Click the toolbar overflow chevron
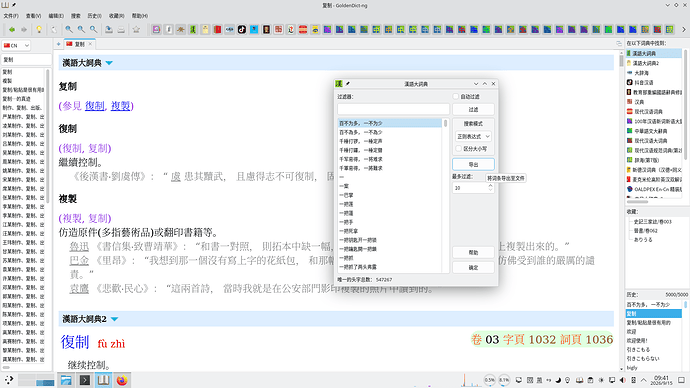Screen dimensions: 690x388 [684, 29]
